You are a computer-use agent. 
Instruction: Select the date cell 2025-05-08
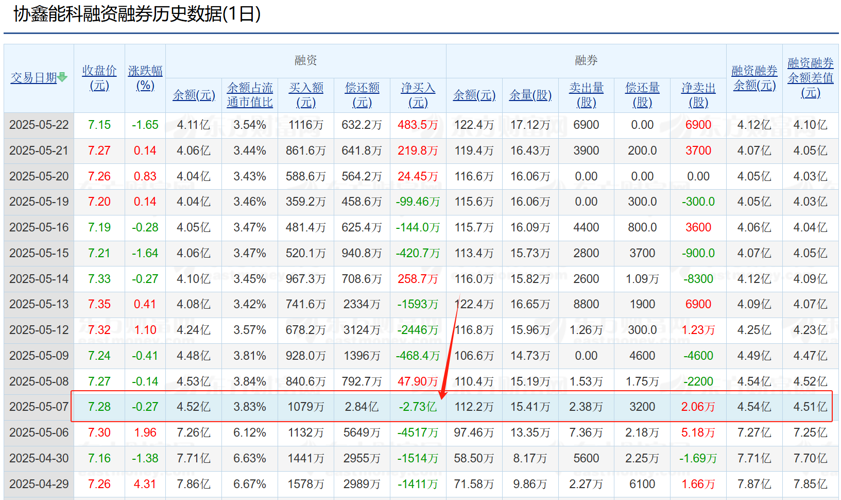pyautogui.click(x=39, y=381)
